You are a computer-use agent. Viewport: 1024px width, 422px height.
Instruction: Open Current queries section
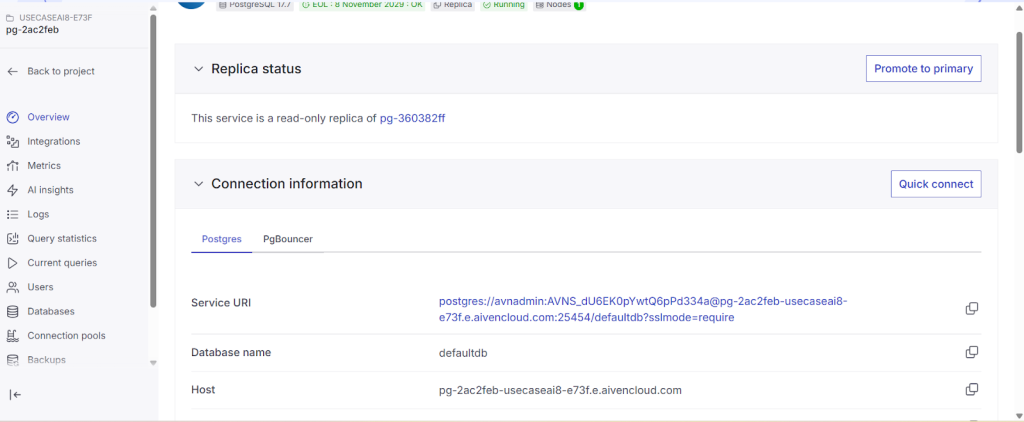click(61, 263)
